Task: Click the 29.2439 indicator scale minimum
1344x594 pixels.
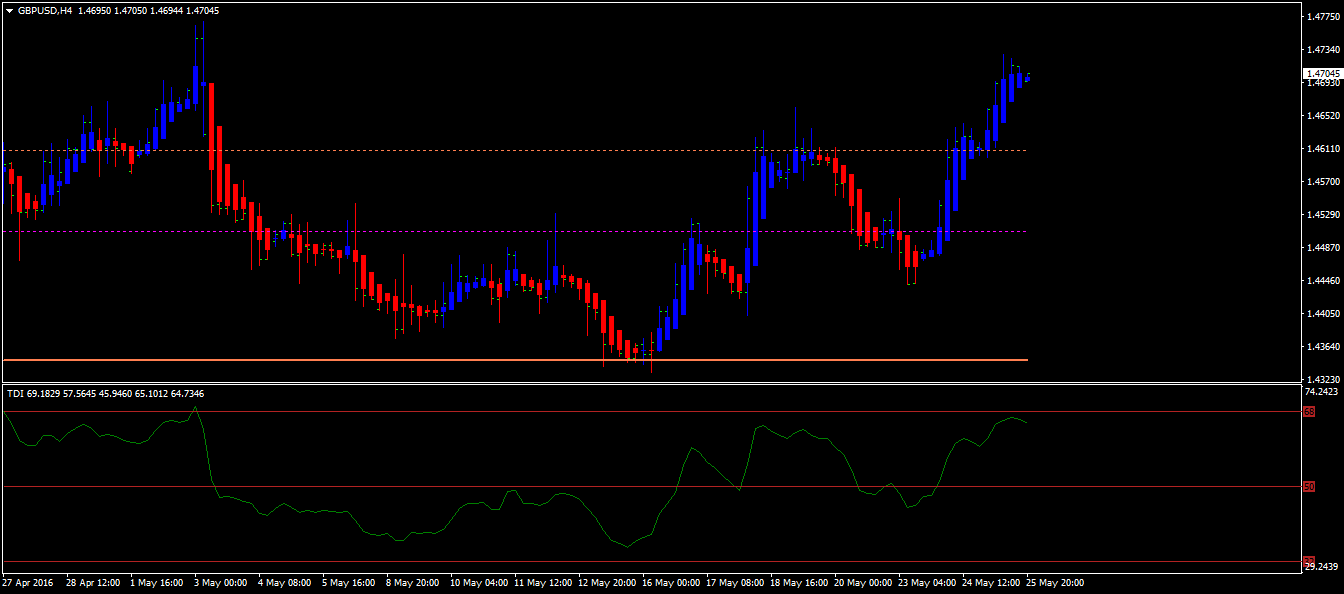Action: pos(1323,566)
